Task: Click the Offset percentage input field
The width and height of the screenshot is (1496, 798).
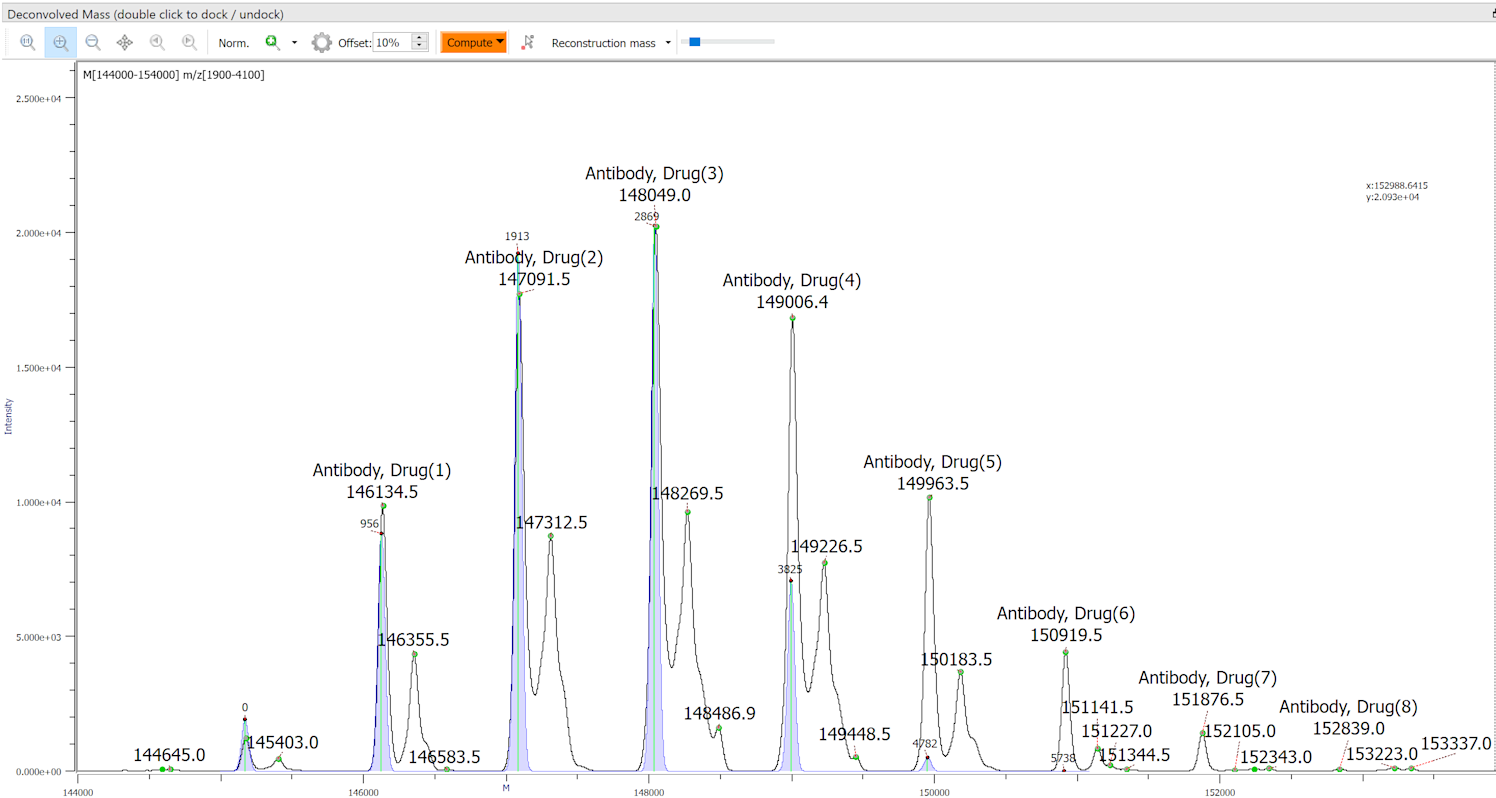Action: [391, 43]
